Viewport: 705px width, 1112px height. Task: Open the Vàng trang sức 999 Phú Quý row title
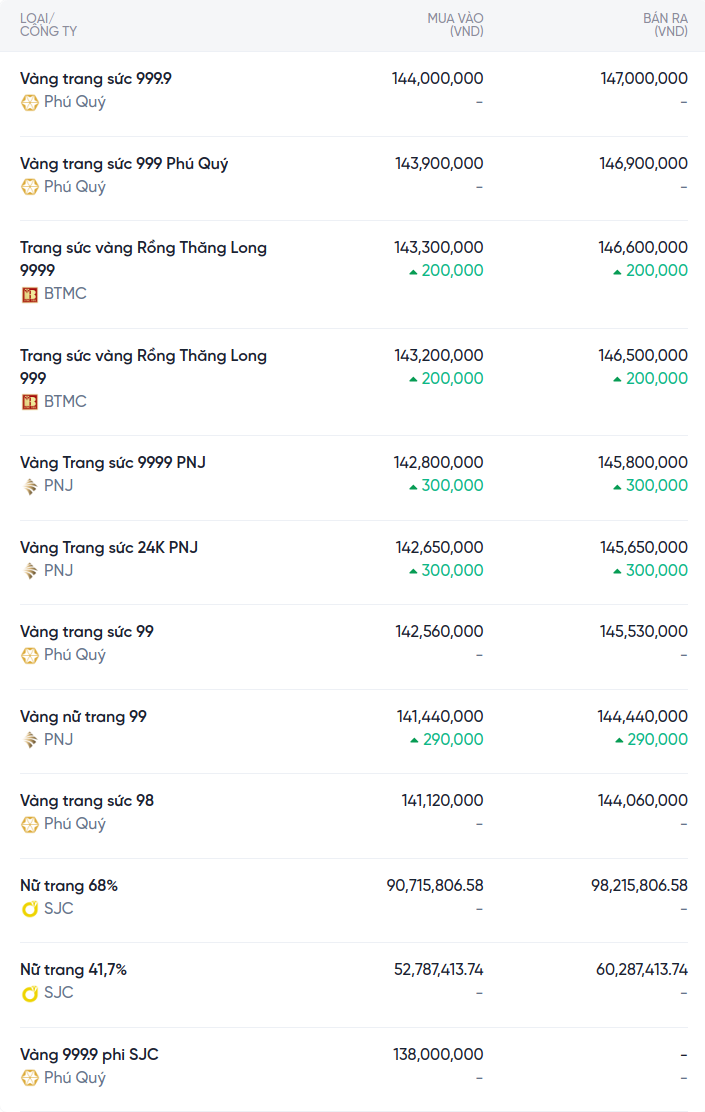[124, 164]
